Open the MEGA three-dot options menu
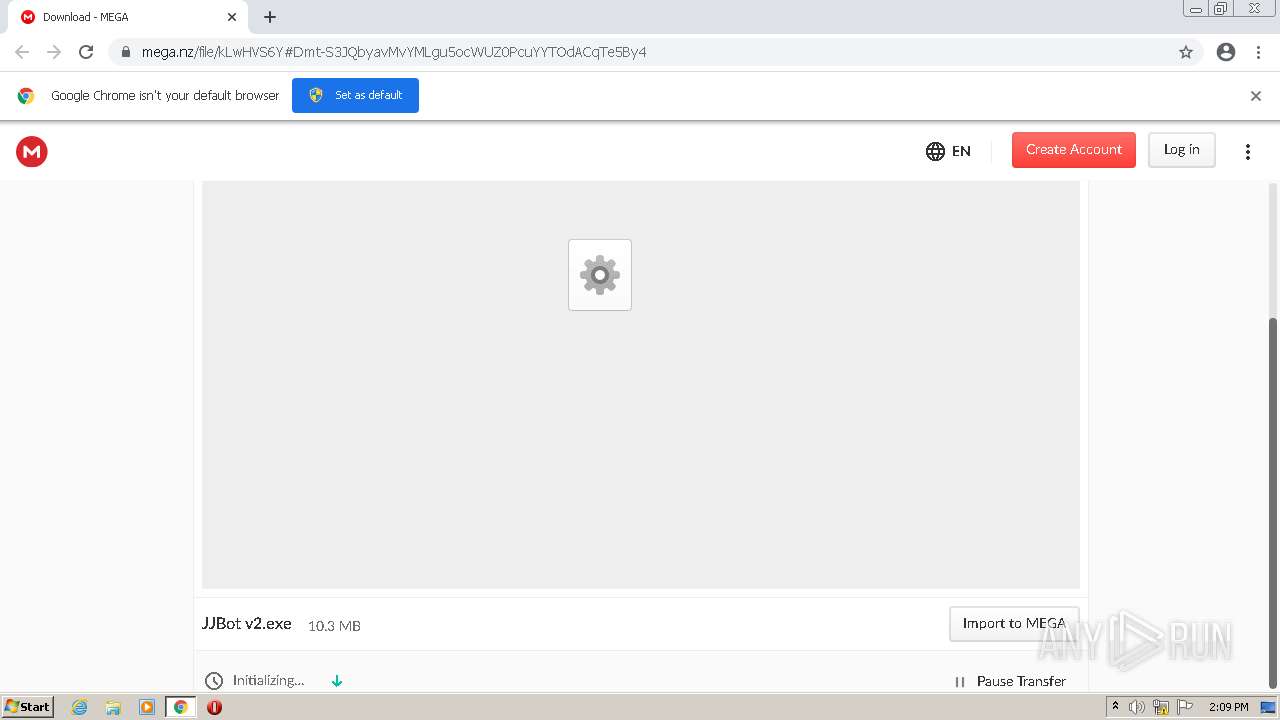This screenshot has width=1280, height=720. pyautogui.click(x=1247, y=151)
